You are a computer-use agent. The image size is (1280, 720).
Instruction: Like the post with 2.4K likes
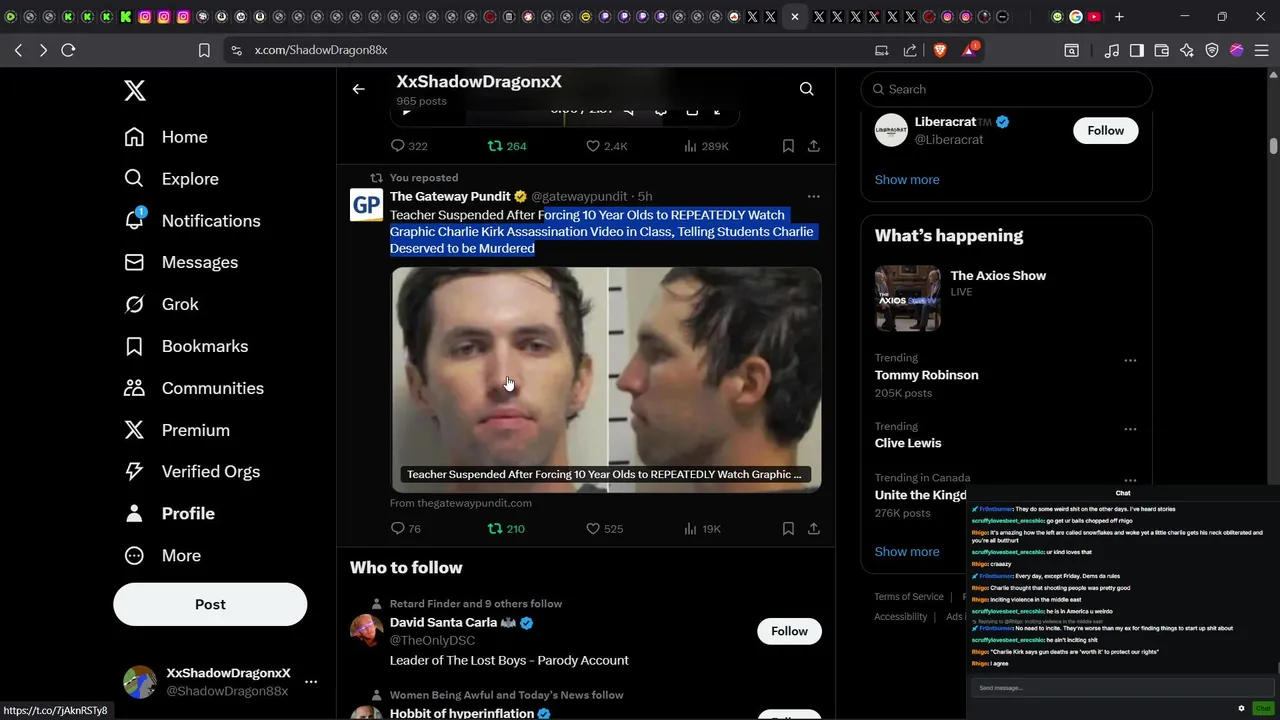(606, 146)
